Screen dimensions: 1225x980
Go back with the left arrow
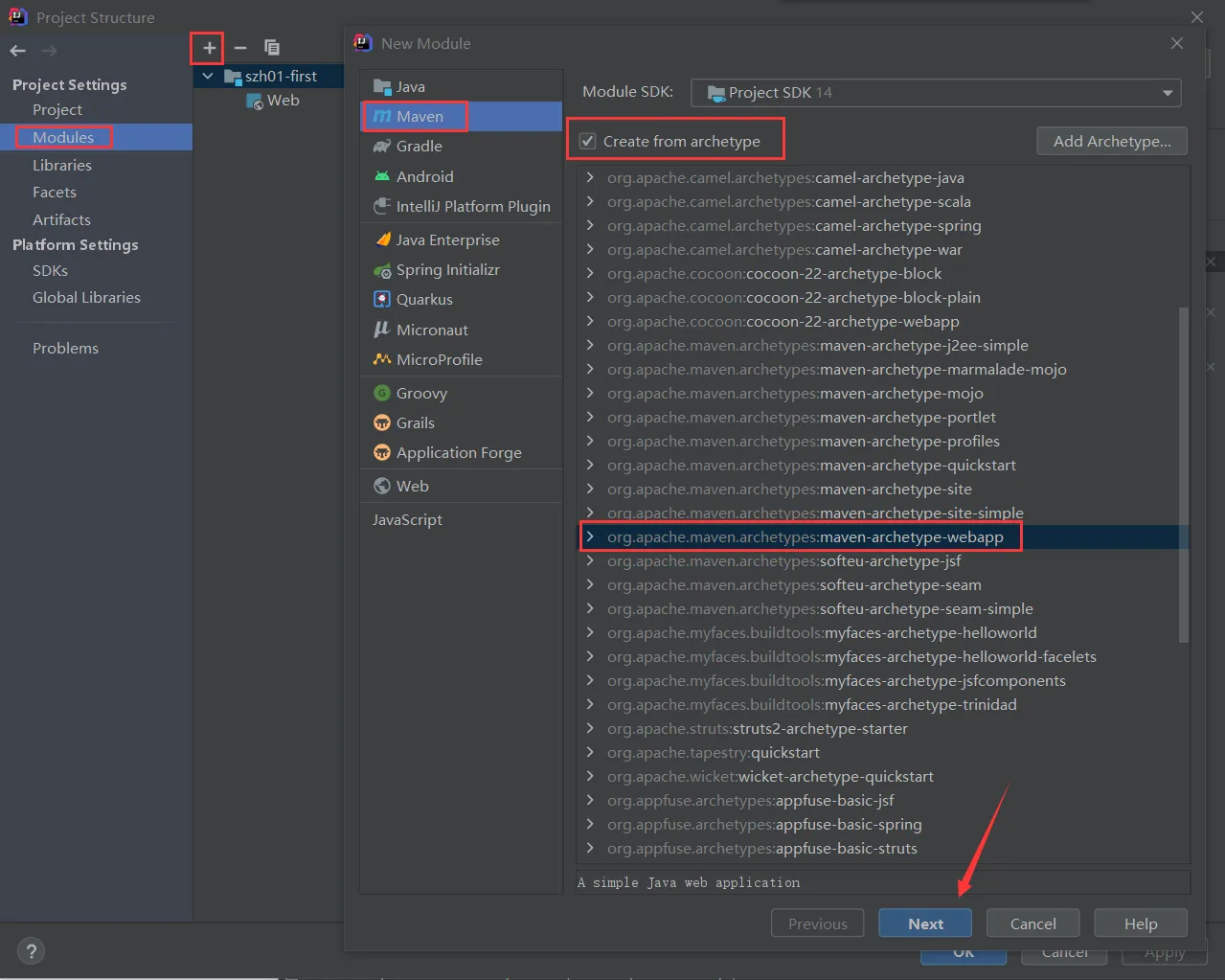coord(17,51)
